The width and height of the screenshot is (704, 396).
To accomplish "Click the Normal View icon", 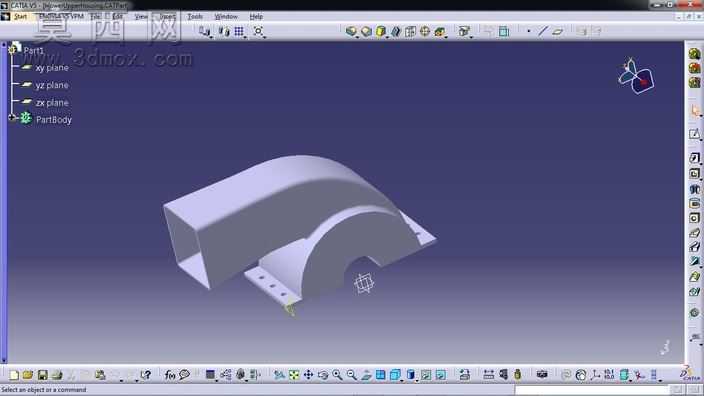I will coord(366,375).
